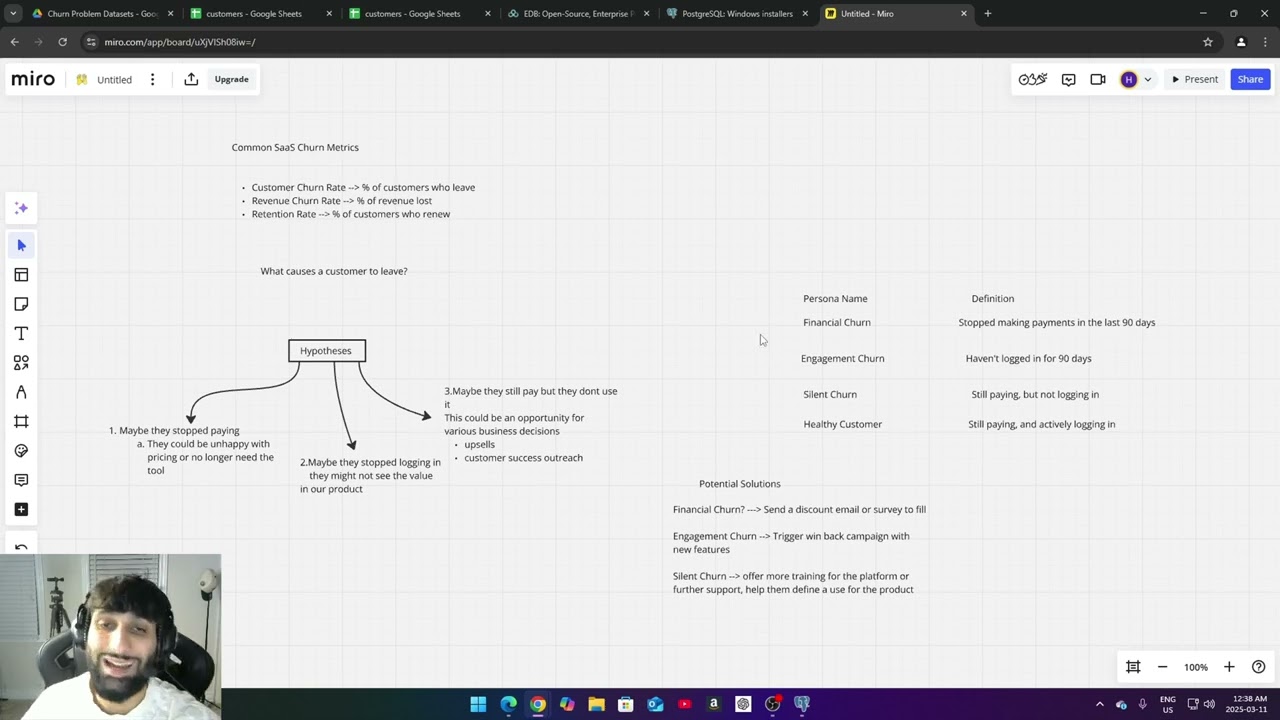The width and height of the screenshot is (1280, 720).
Task: Open the shapes and lines tool
Action: click(x=21, y=362)
